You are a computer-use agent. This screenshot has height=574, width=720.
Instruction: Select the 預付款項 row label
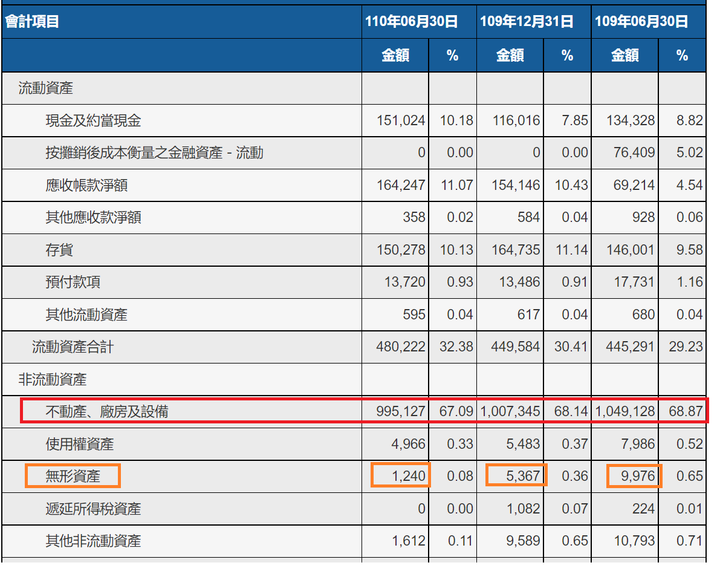pyautogui.click(x=73, y=282)
